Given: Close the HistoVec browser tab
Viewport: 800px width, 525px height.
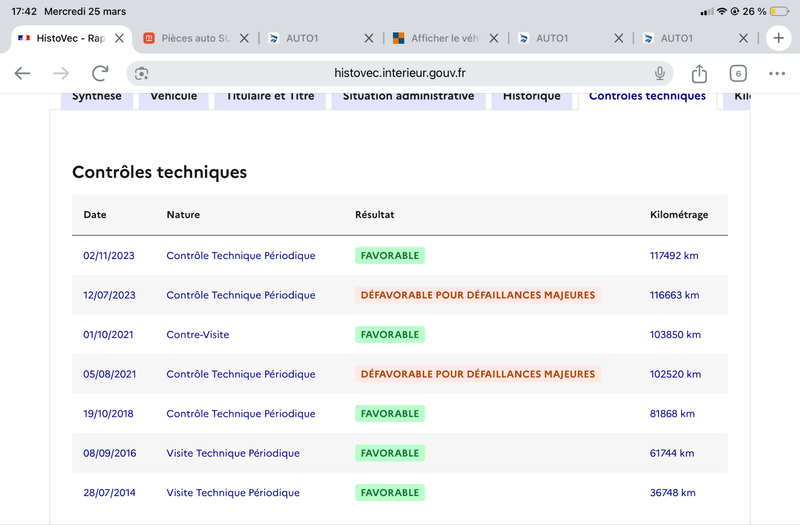Looking at the screenshot, I should click(119, 38).
